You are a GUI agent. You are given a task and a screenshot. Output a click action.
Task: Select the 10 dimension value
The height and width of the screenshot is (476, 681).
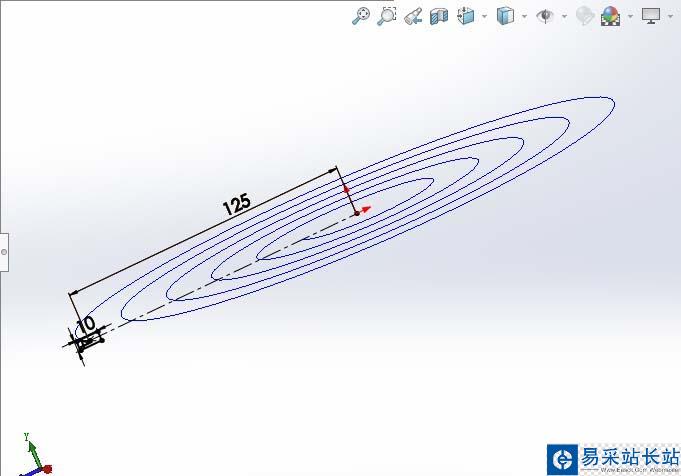point(87,324)
